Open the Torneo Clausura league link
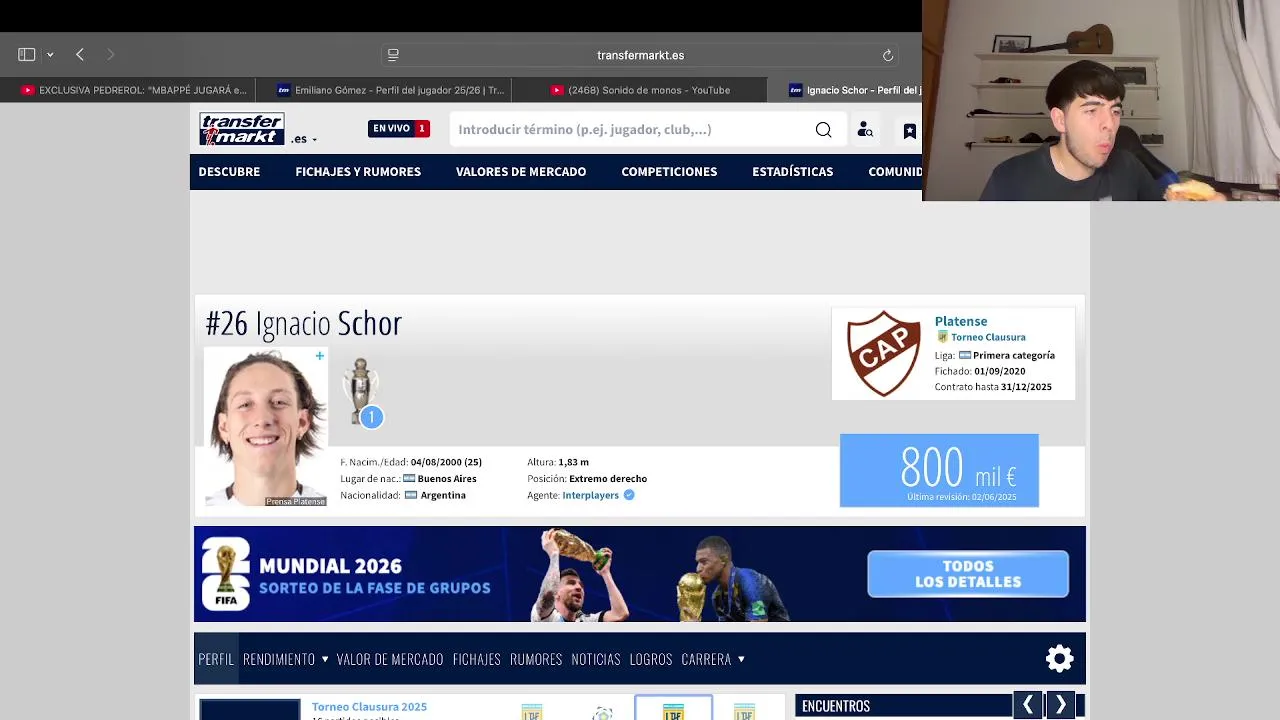This screenshot has height=720, width=1280. pos(988,337)
